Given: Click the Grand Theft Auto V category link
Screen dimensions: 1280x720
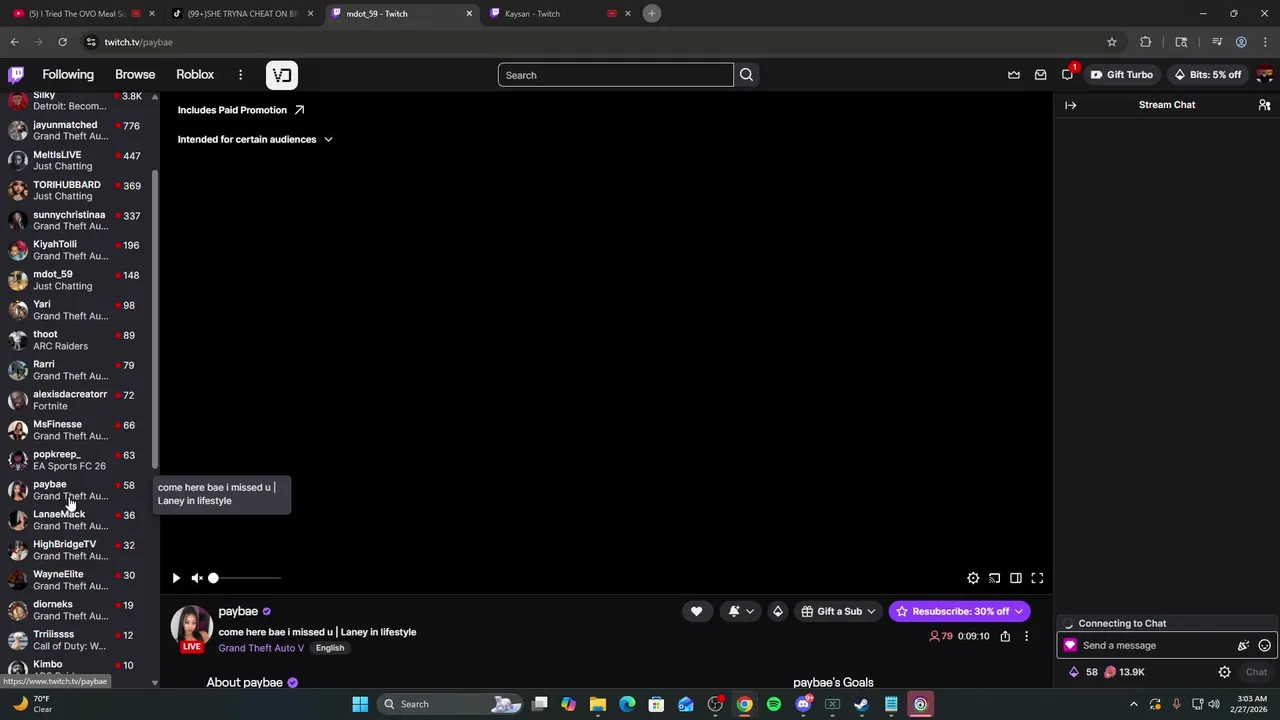Looking at the screenshot, I should click(261, 648).
